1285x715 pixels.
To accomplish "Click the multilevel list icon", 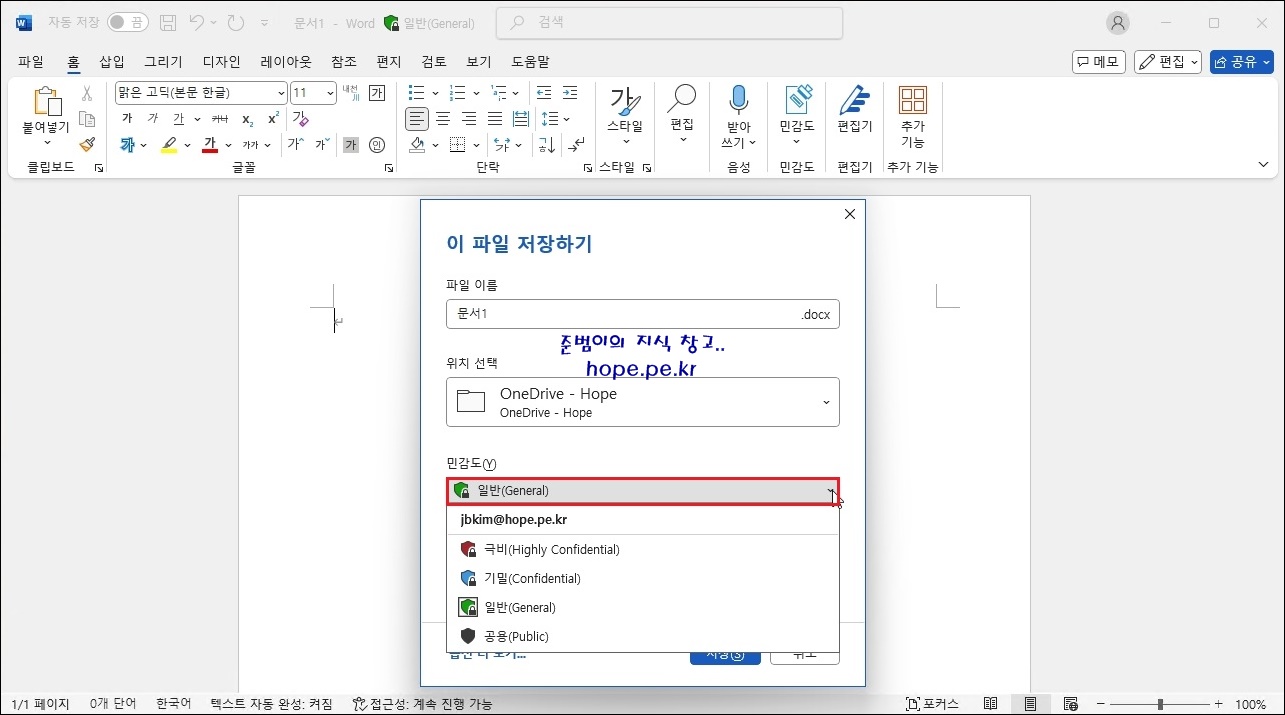I will pos(497,93).
